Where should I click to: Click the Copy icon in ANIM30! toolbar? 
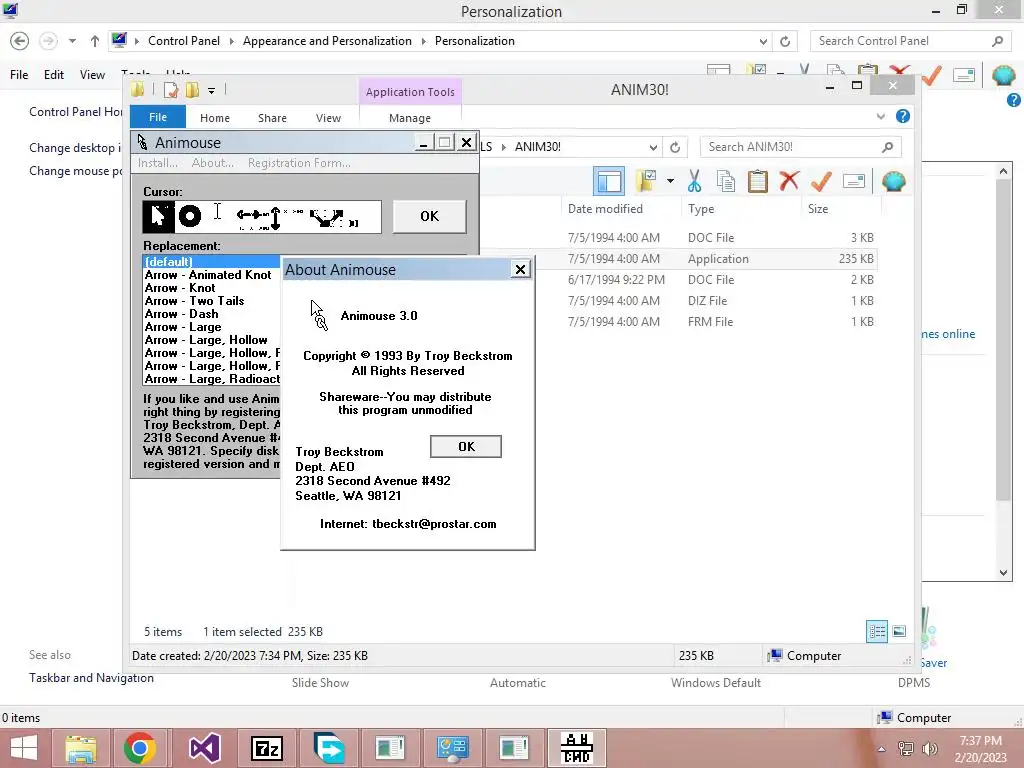pyautogui.click(x=726, y=181)
